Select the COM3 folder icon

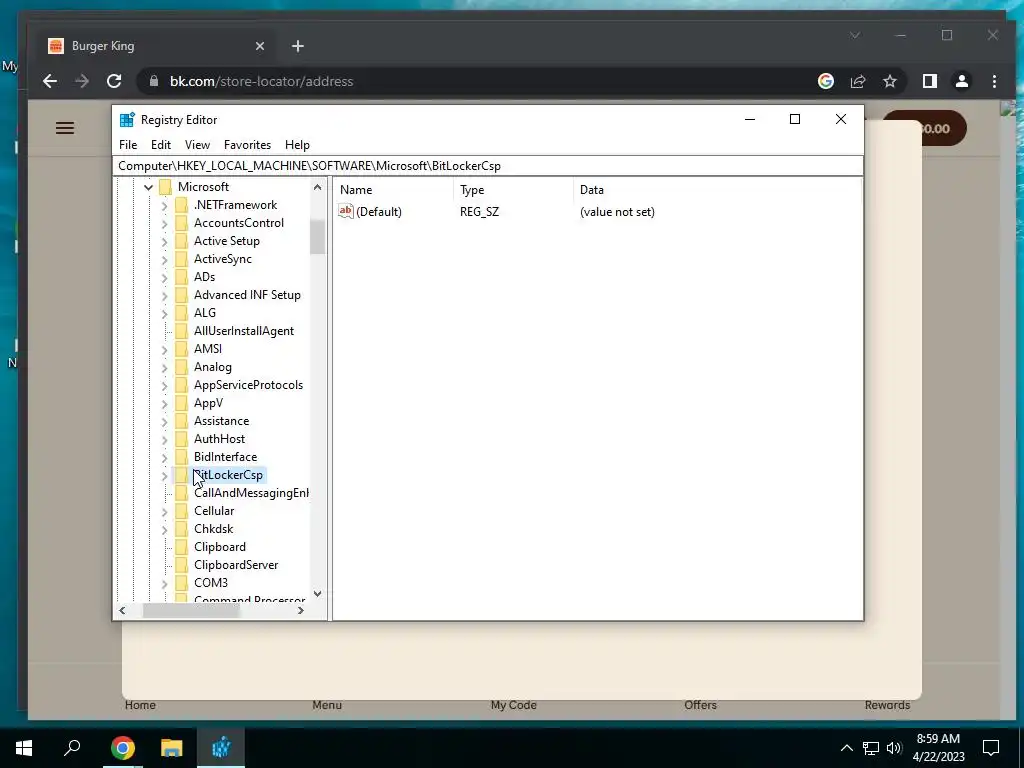click(182, 583)
